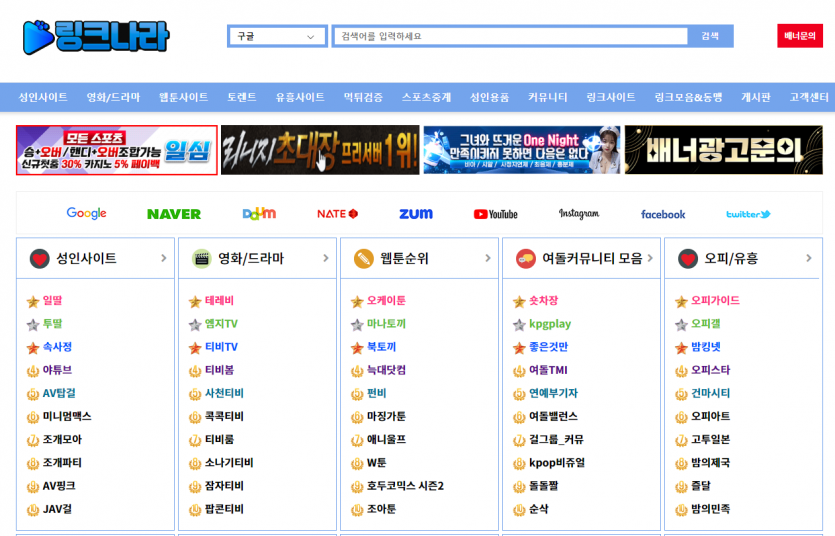Open the 숏차장 link
Viewport: 835px width, 536px height.
coord(544,301)
